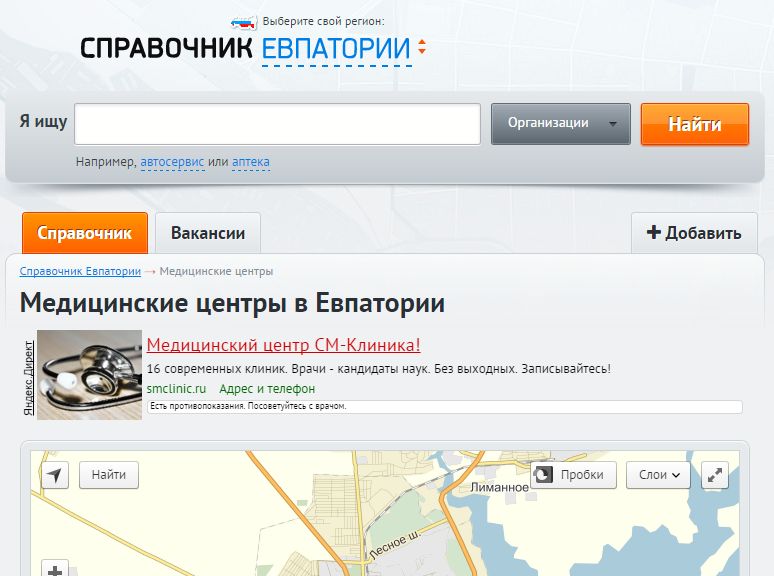Toggle the Пробки traffic layer on the map
The width and height of the screenshot is (774, 576).
click(x=574, y=475)
